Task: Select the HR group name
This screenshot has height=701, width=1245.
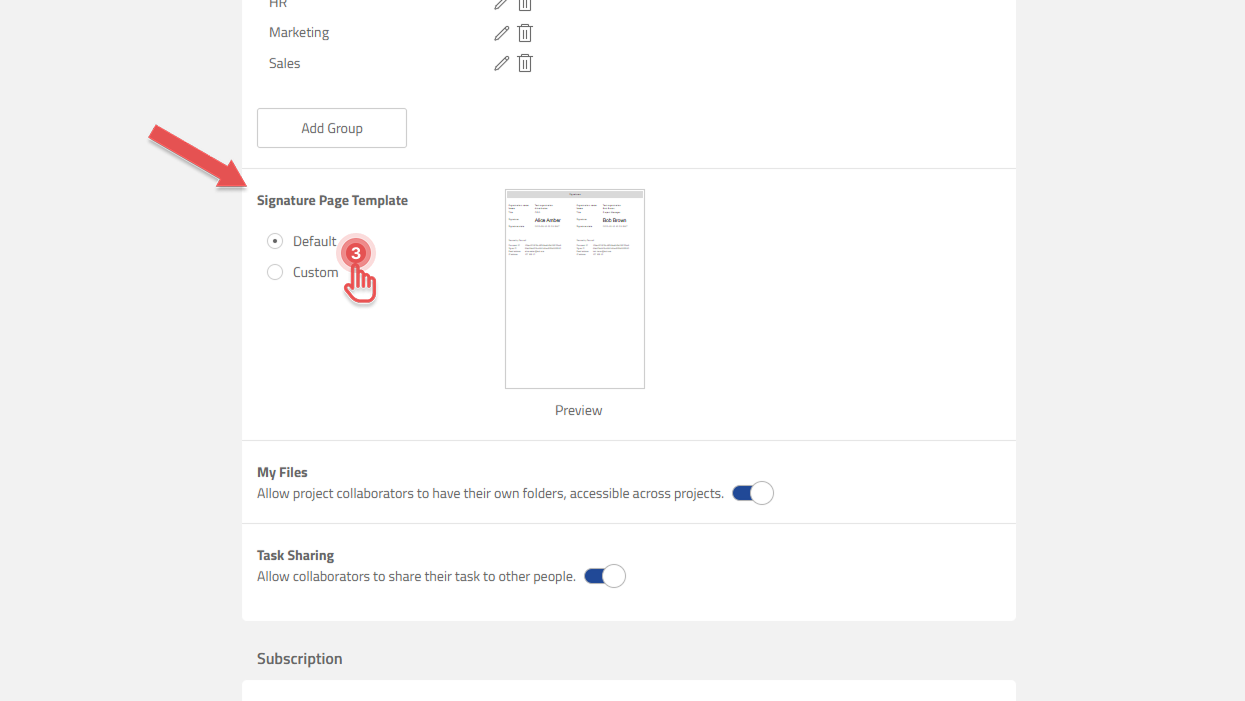Action: tap(280, 4)
